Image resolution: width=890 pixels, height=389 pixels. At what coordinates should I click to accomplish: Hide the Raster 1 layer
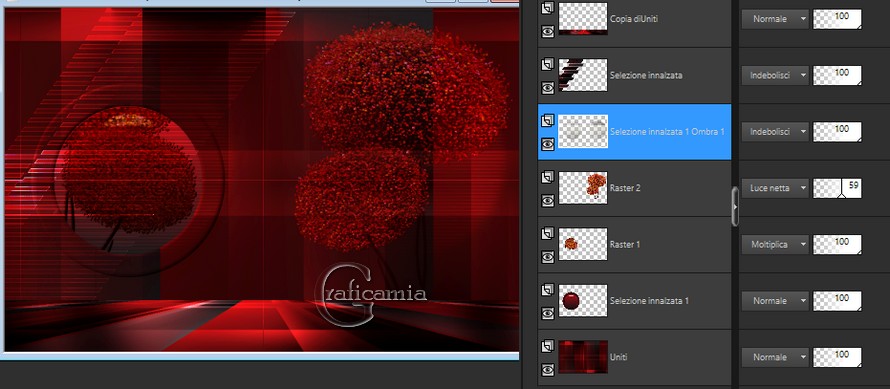point(547,257)
